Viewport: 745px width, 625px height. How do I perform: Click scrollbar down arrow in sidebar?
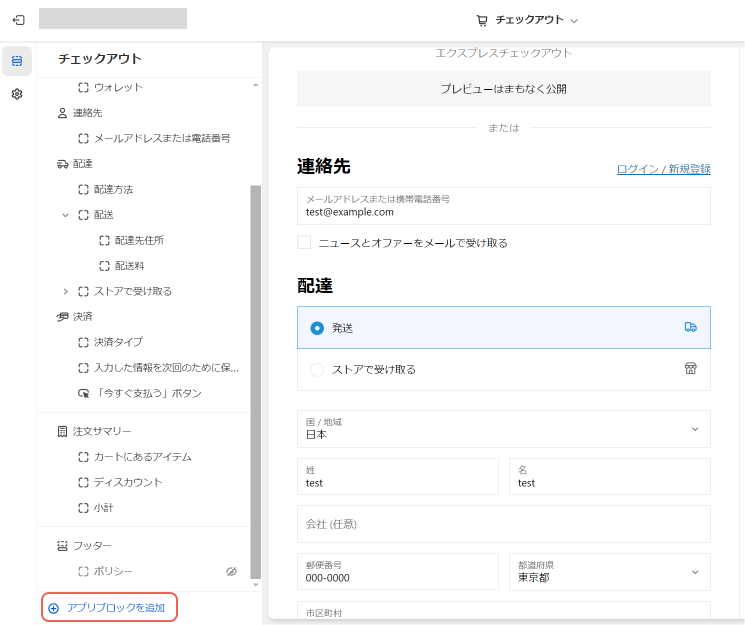[x=256, y=585]
